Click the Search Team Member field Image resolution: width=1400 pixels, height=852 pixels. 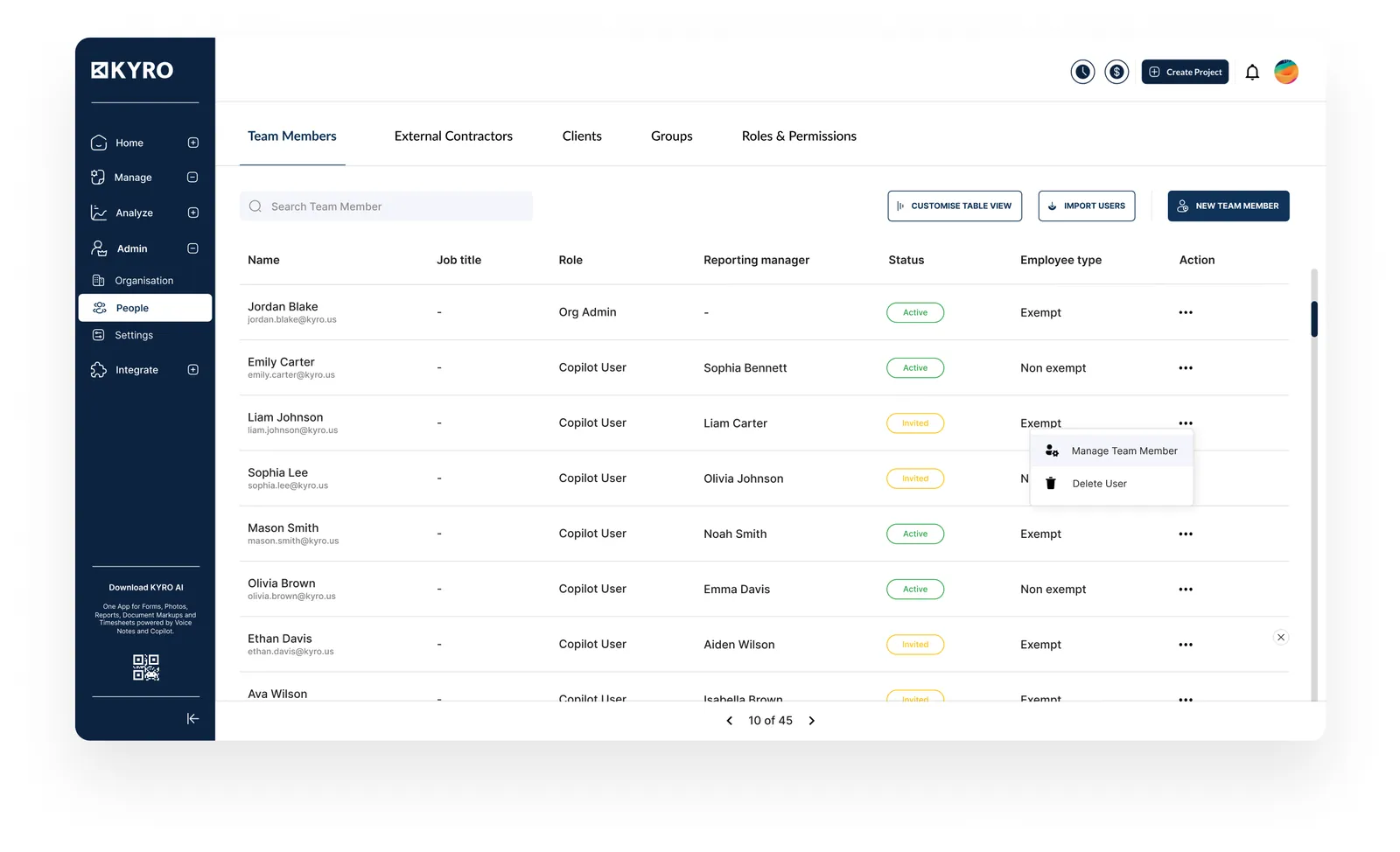tap(386, 206)
